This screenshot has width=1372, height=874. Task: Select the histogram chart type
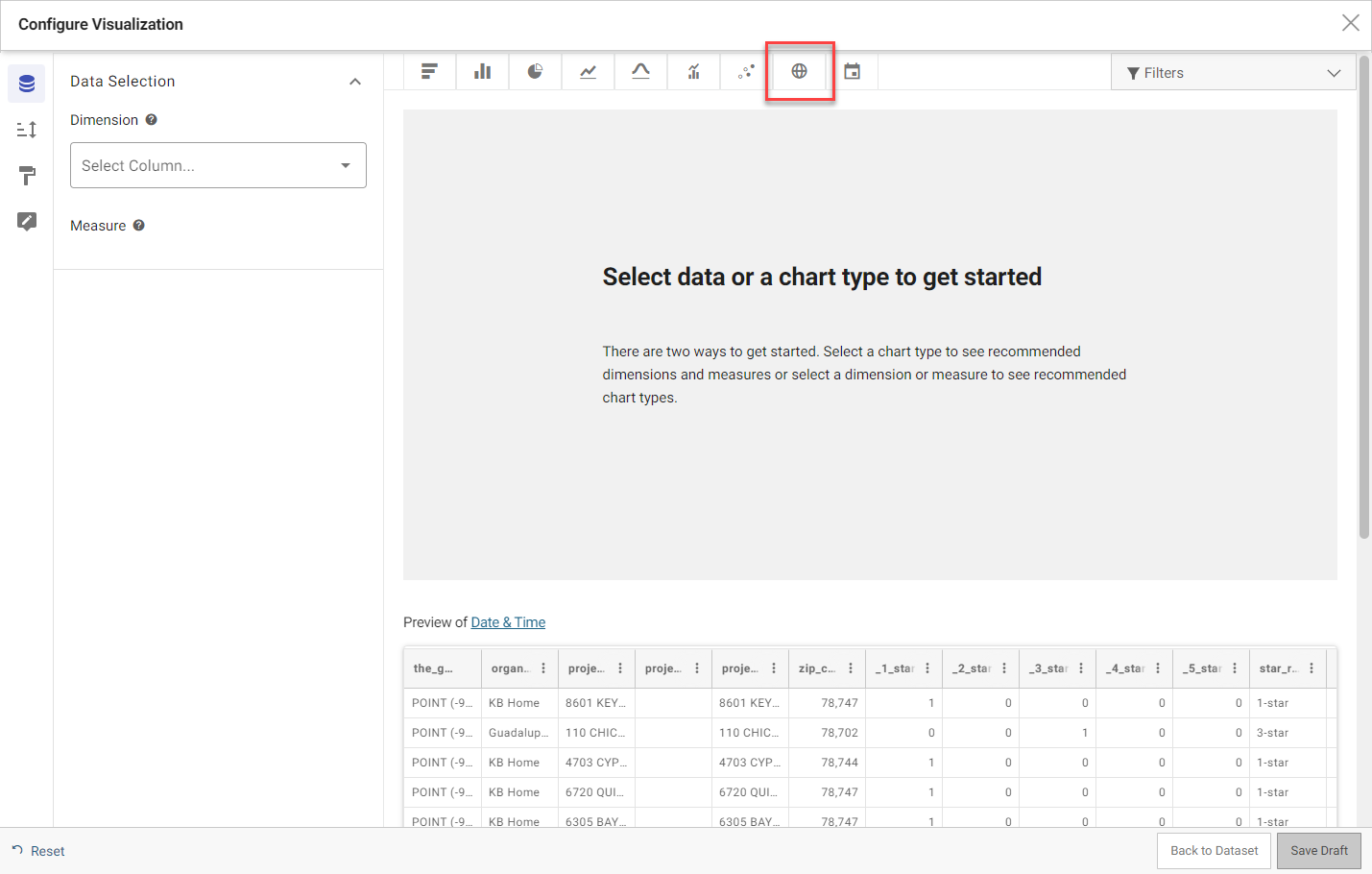(640, 71)
